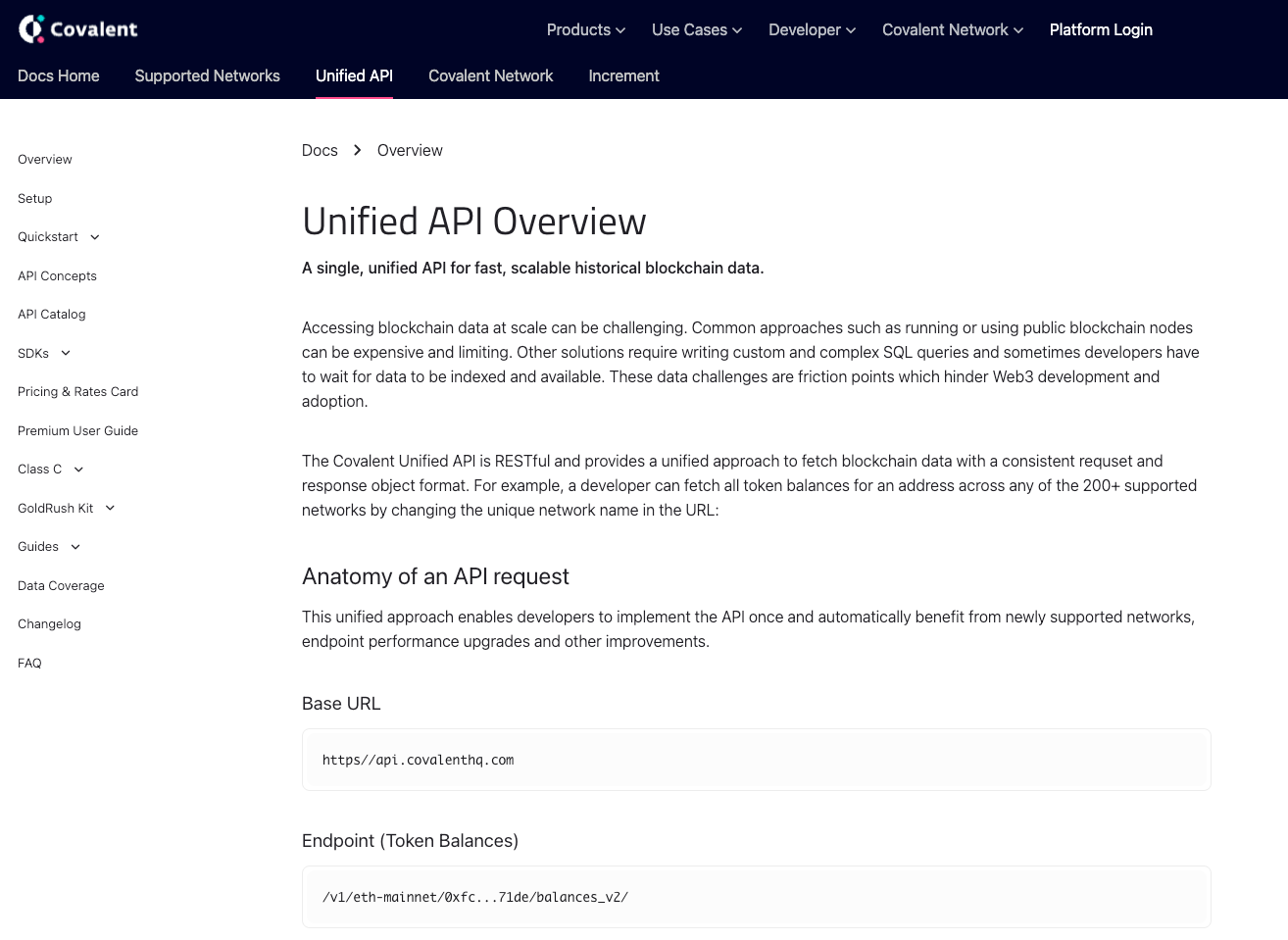Screen dimensions: 1288x940
Task: Expand the SDKs sidebar section
Action: (x=44, y=353)
